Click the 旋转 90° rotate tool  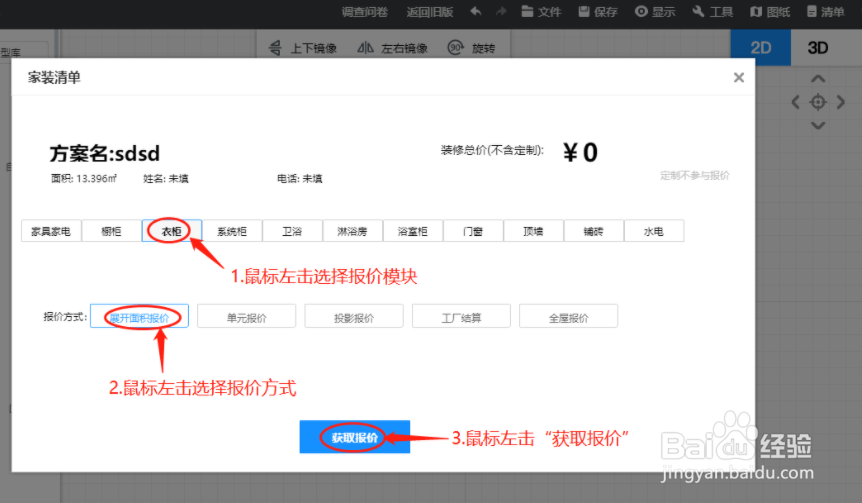click(x=471, y=48)
